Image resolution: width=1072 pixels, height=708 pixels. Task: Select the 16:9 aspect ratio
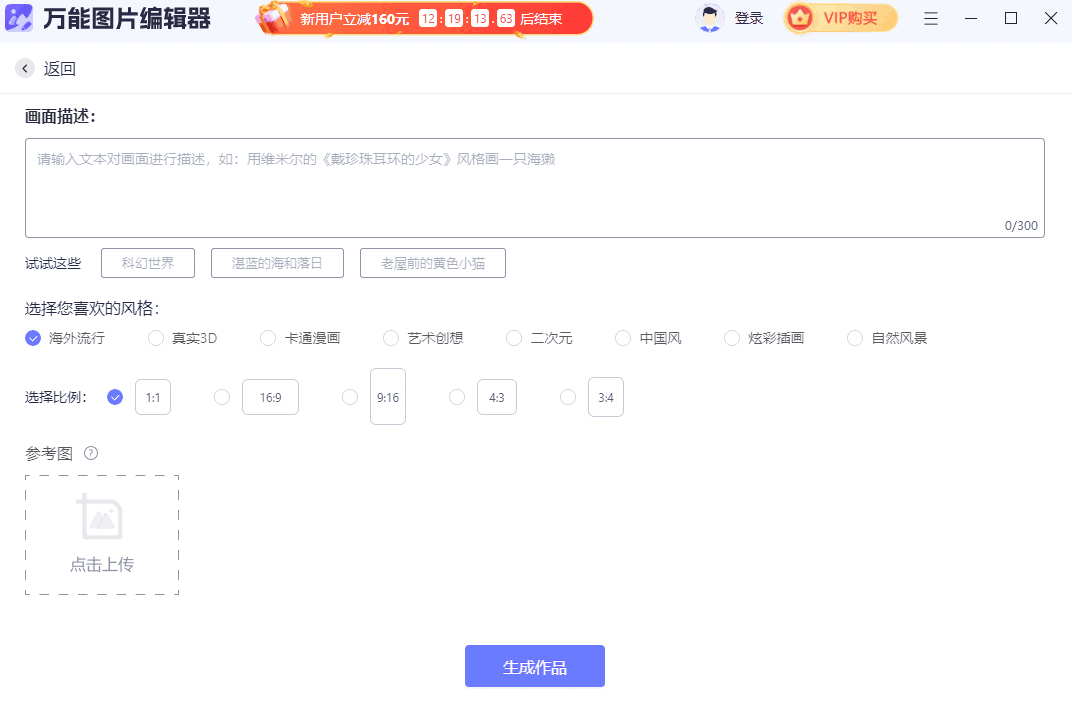coord(270,396)
